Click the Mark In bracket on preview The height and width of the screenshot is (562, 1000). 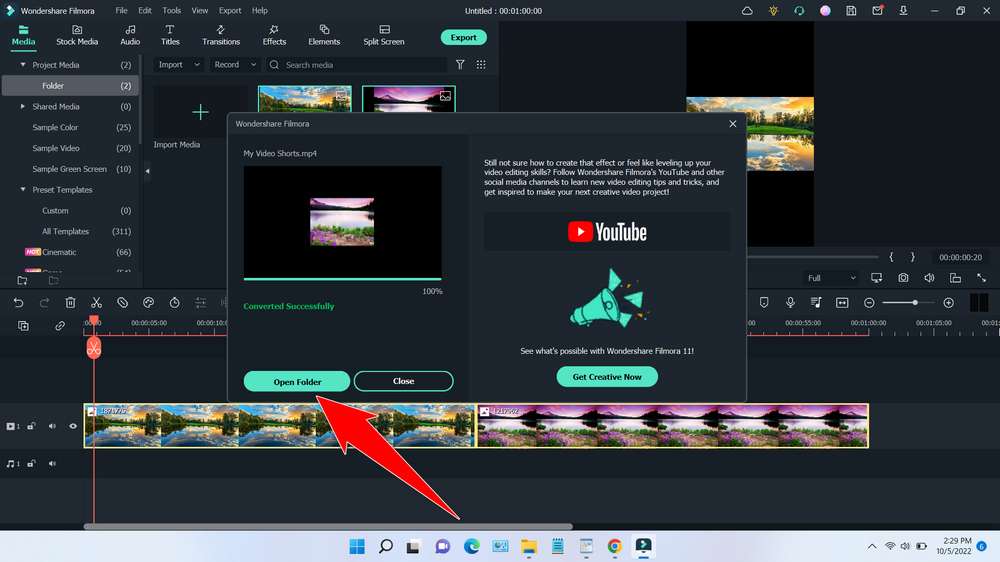891,257
